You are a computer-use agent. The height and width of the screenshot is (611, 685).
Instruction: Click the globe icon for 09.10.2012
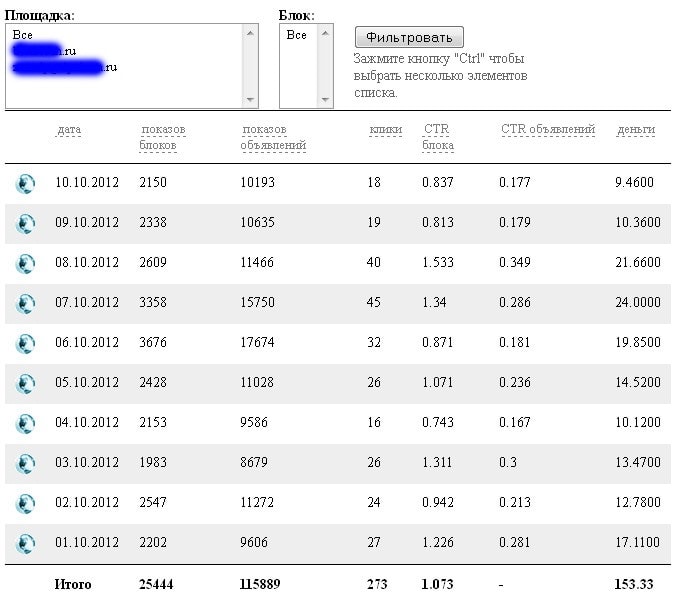pyautogui.click(x=25, y=224)
